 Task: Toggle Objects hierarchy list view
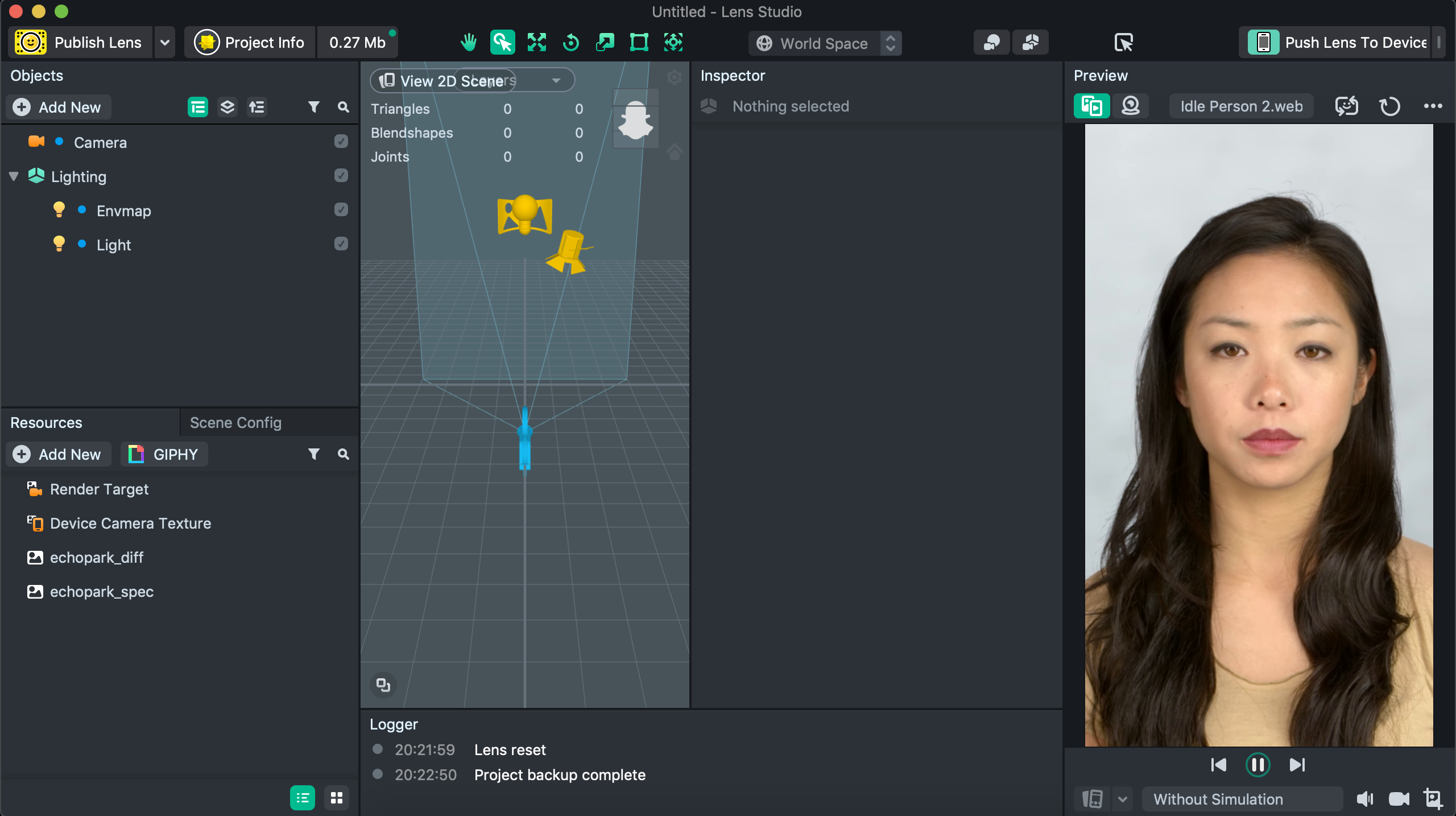coord(198,107)
